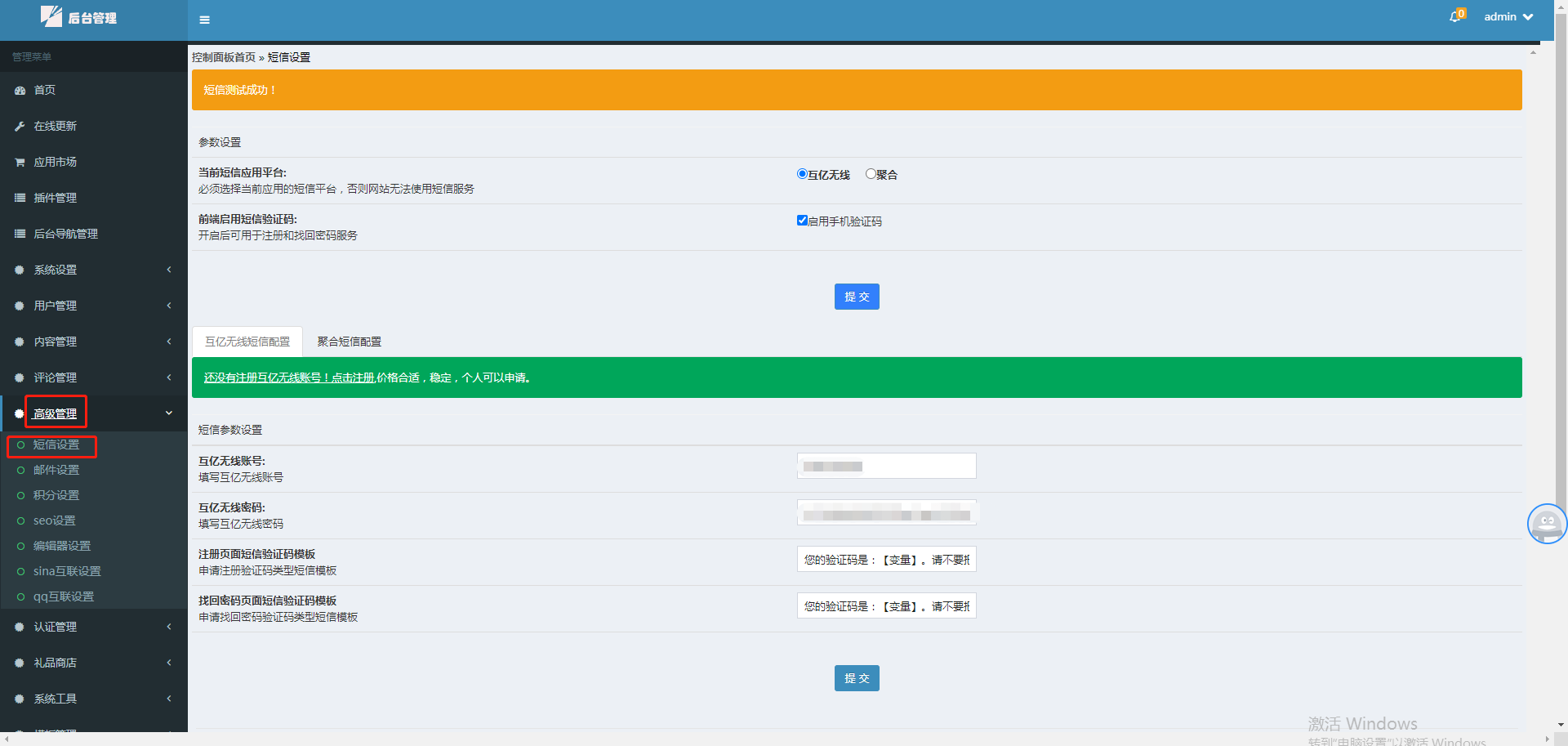Click the circle icon beside sina互联设置
1568x746 pixels.
click(21, 572)
